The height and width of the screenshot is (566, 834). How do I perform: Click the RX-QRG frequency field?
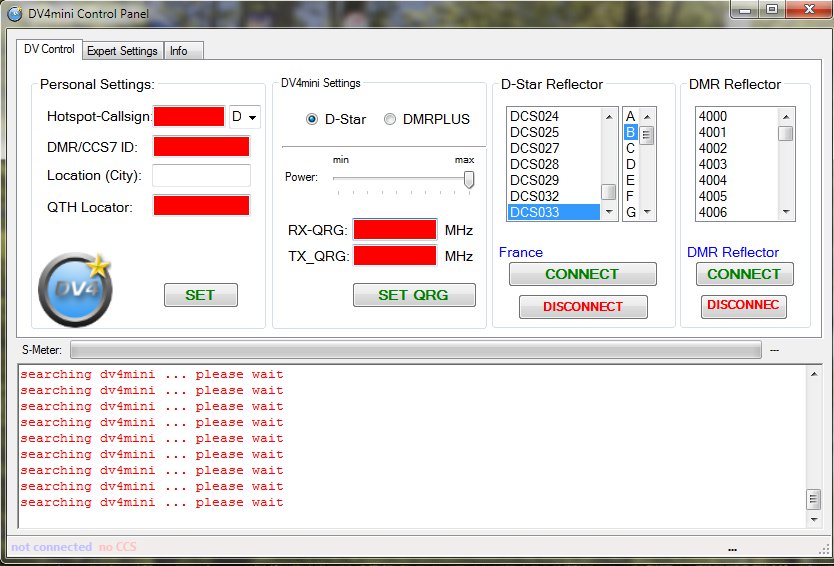tap(395, 230)
